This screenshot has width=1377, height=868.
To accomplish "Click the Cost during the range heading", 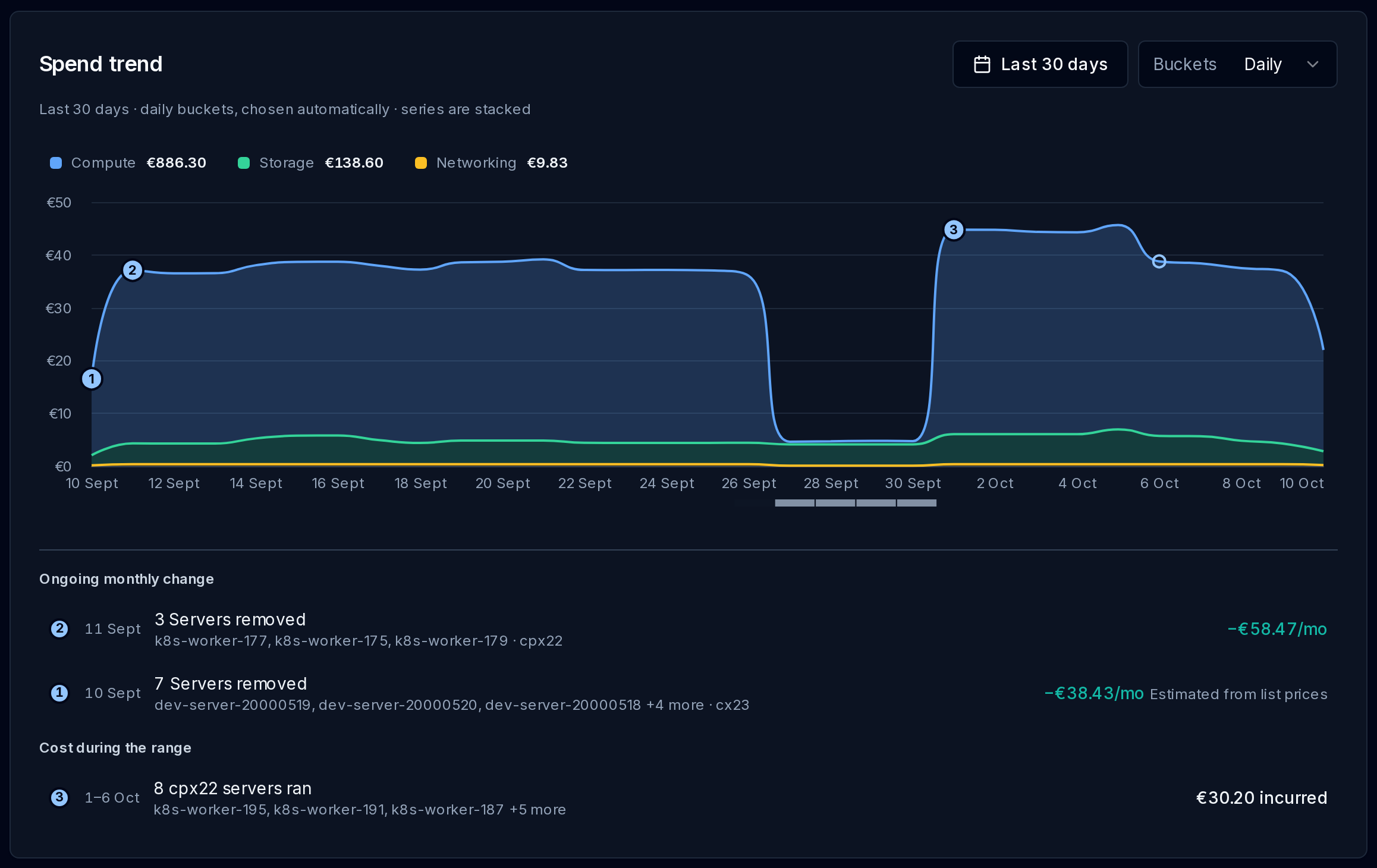I will (x=115, y=748).
